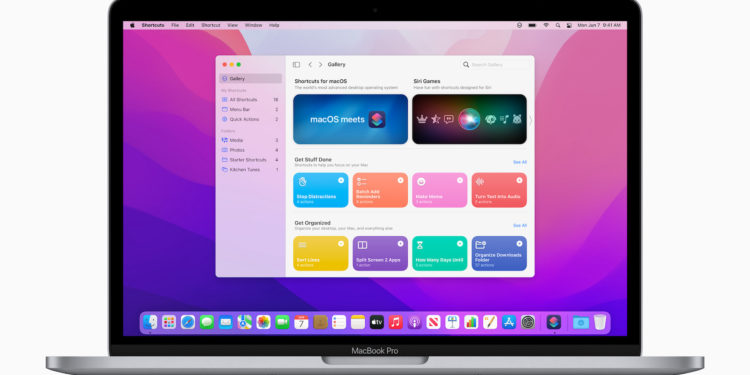Open the Starter Shortcuts folder
750x375 pixels.
(x=250, y=160)
